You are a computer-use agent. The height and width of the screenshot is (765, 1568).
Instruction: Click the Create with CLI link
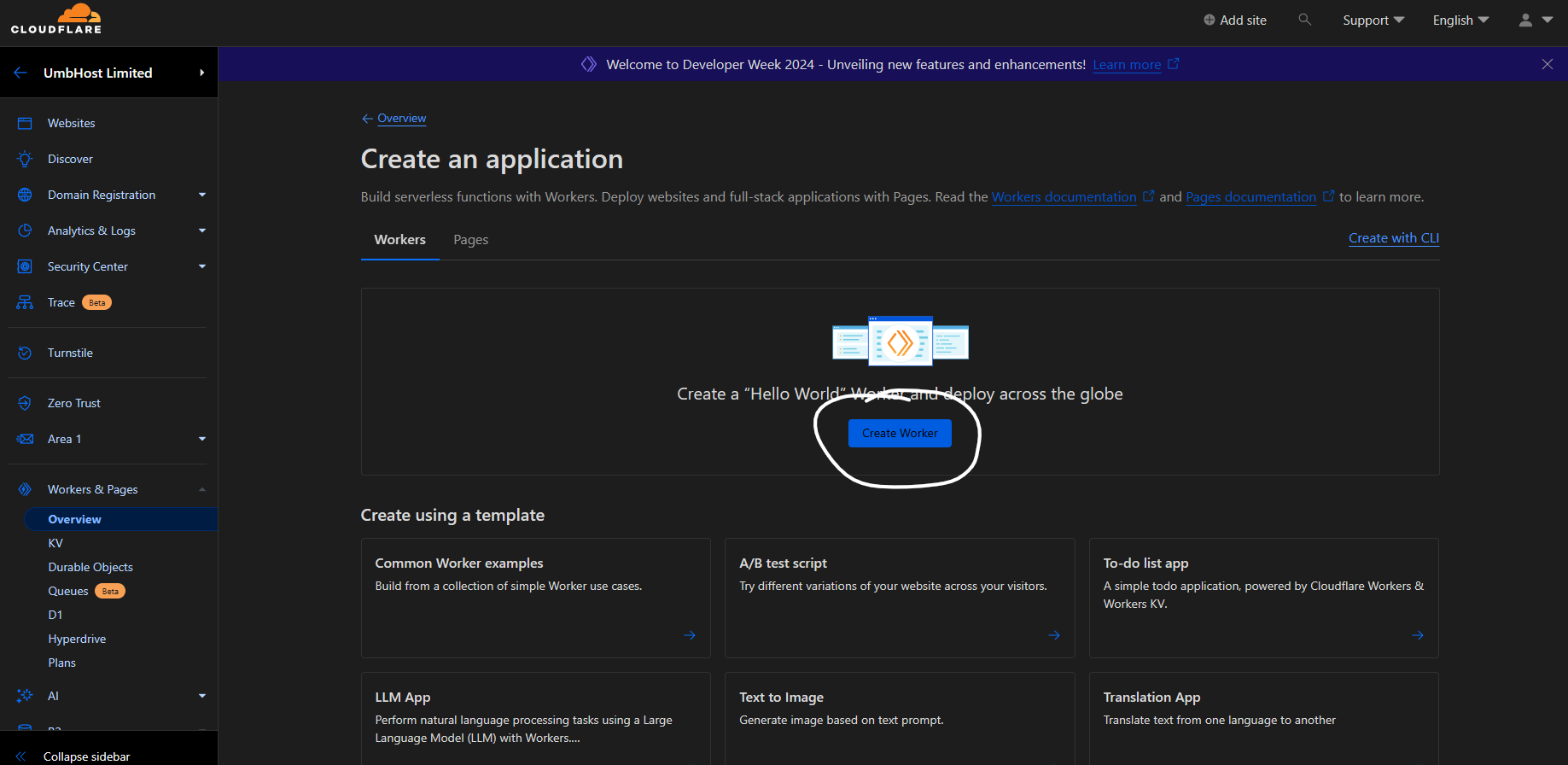pyautogui.click(x=1394, y=238)
